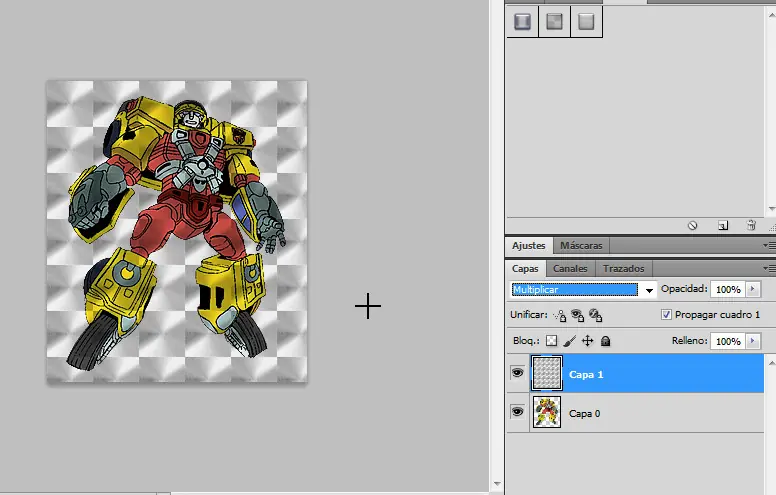Toggle unify layer visibility icon
This screenshot has height=495, width=776.
[578, 315]
